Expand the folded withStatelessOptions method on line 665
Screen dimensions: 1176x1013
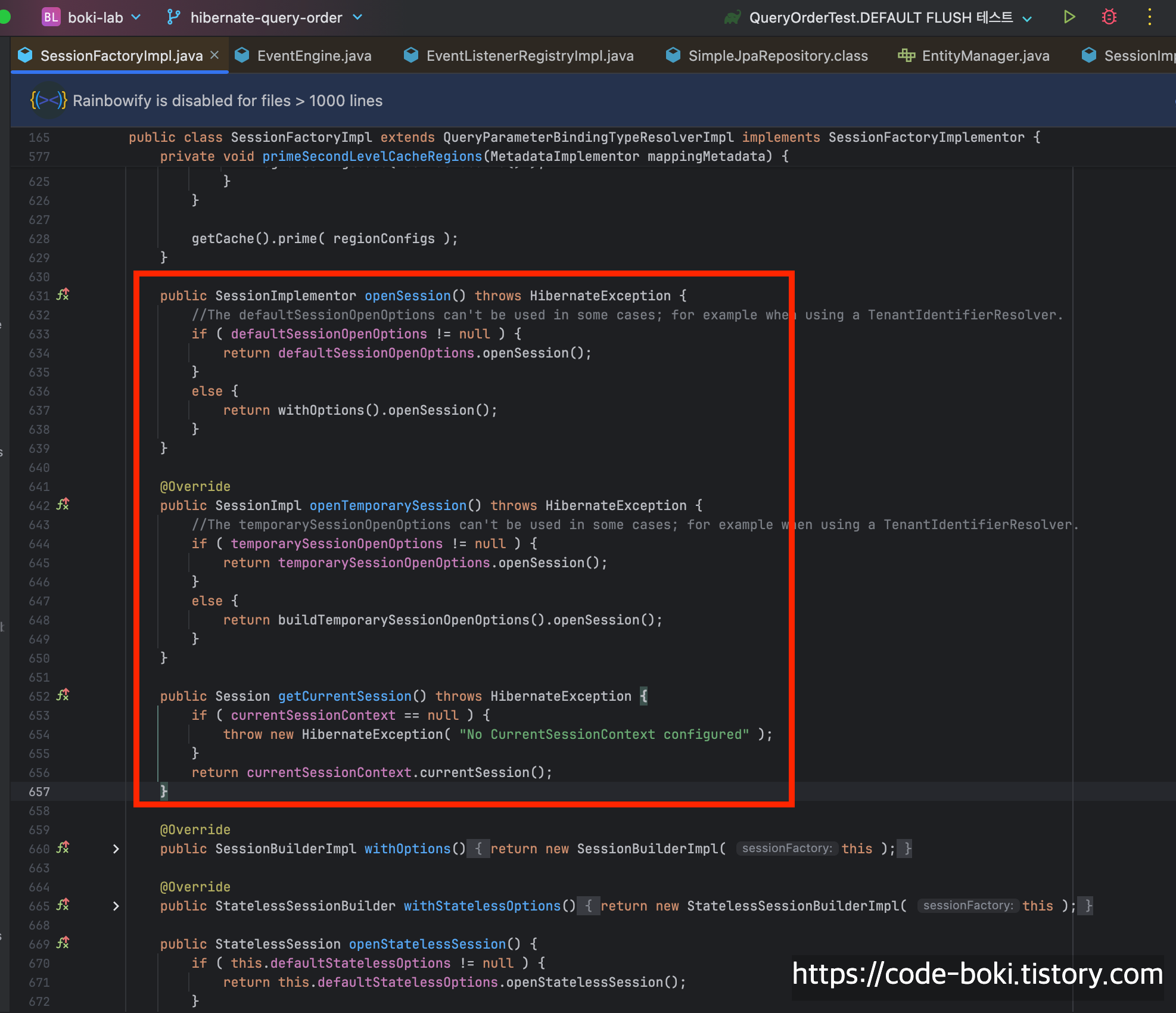116,906
